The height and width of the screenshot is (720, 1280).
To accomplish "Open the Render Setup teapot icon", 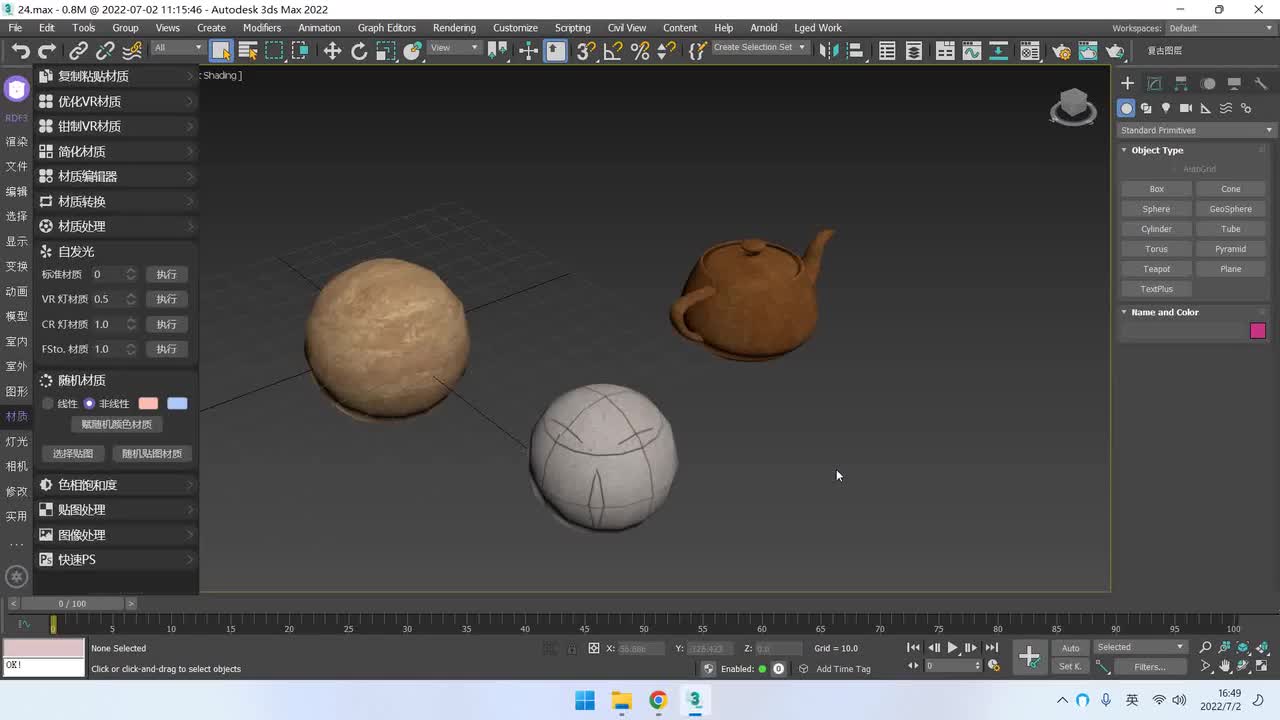I will coord(1062,51).
